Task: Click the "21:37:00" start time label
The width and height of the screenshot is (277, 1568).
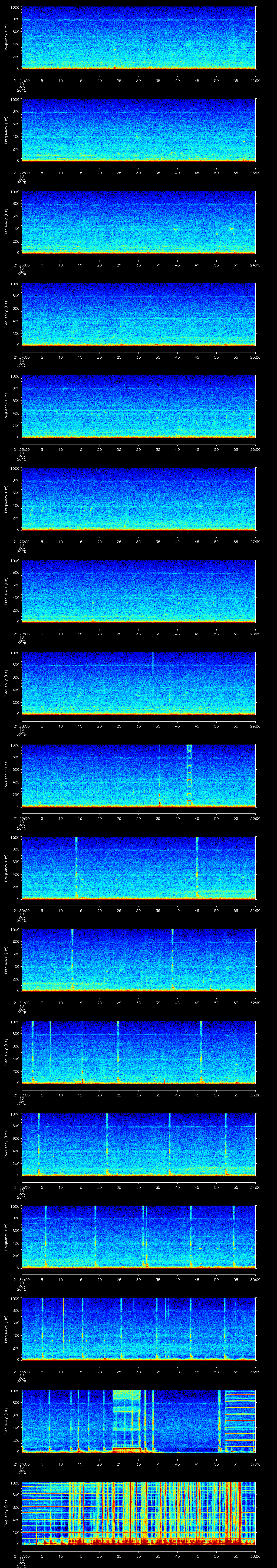Action: pos(21,1556)
